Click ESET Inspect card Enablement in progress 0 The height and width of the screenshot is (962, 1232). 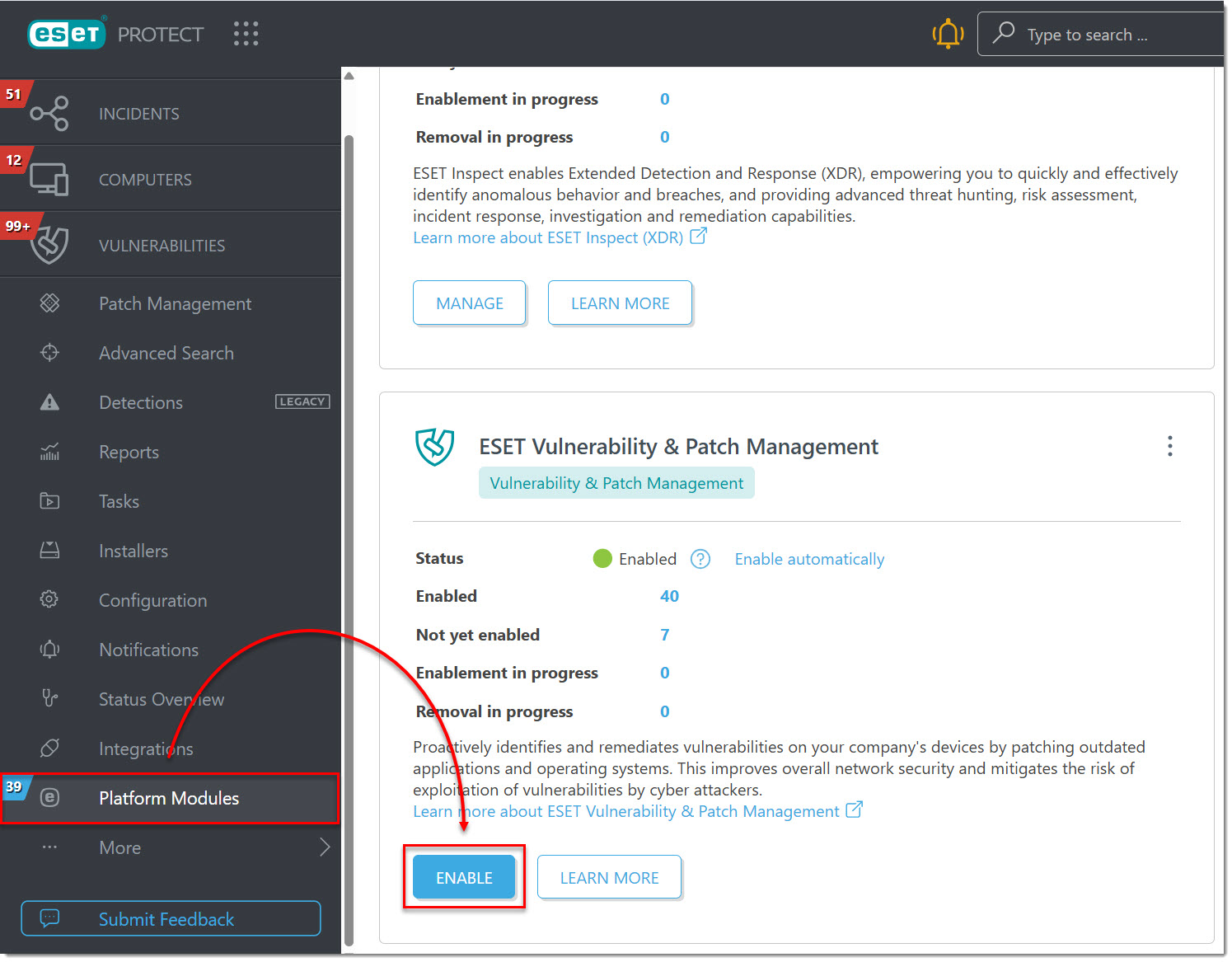click(x=664, y=99)
